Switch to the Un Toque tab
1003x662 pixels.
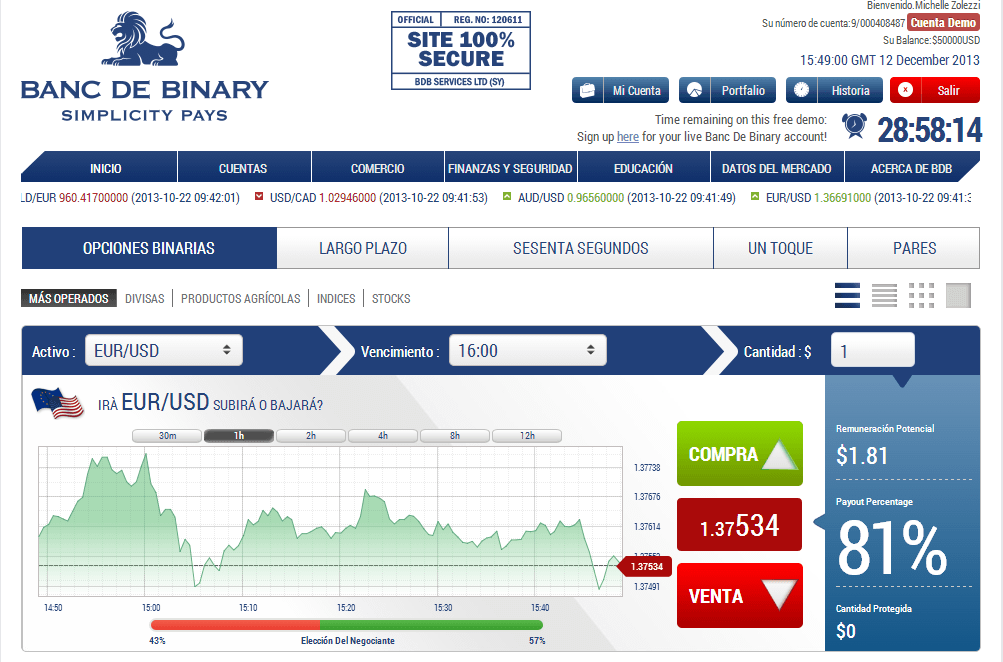(x=780, y=248)
